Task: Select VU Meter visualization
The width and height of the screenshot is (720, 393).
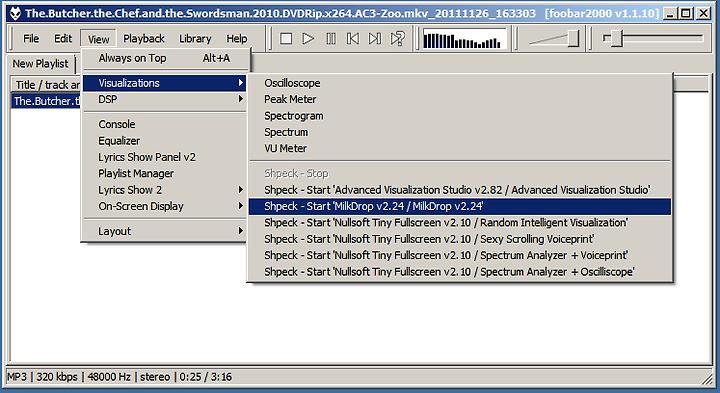Action: 460,148
